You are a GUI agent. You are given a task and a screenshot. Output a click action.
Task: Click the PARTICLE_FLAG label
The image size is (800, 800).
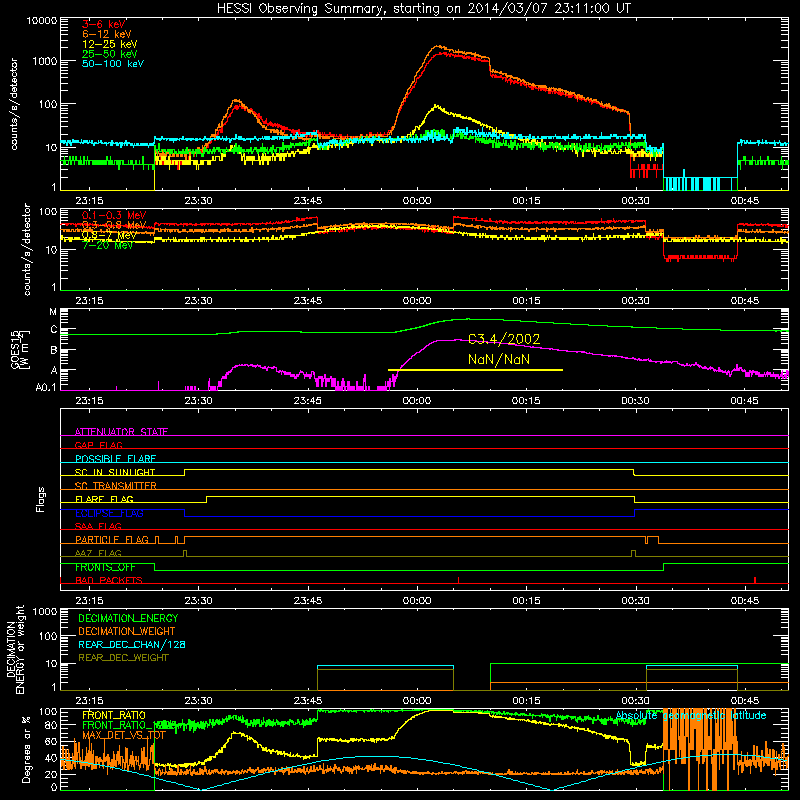tap(112, 539)
